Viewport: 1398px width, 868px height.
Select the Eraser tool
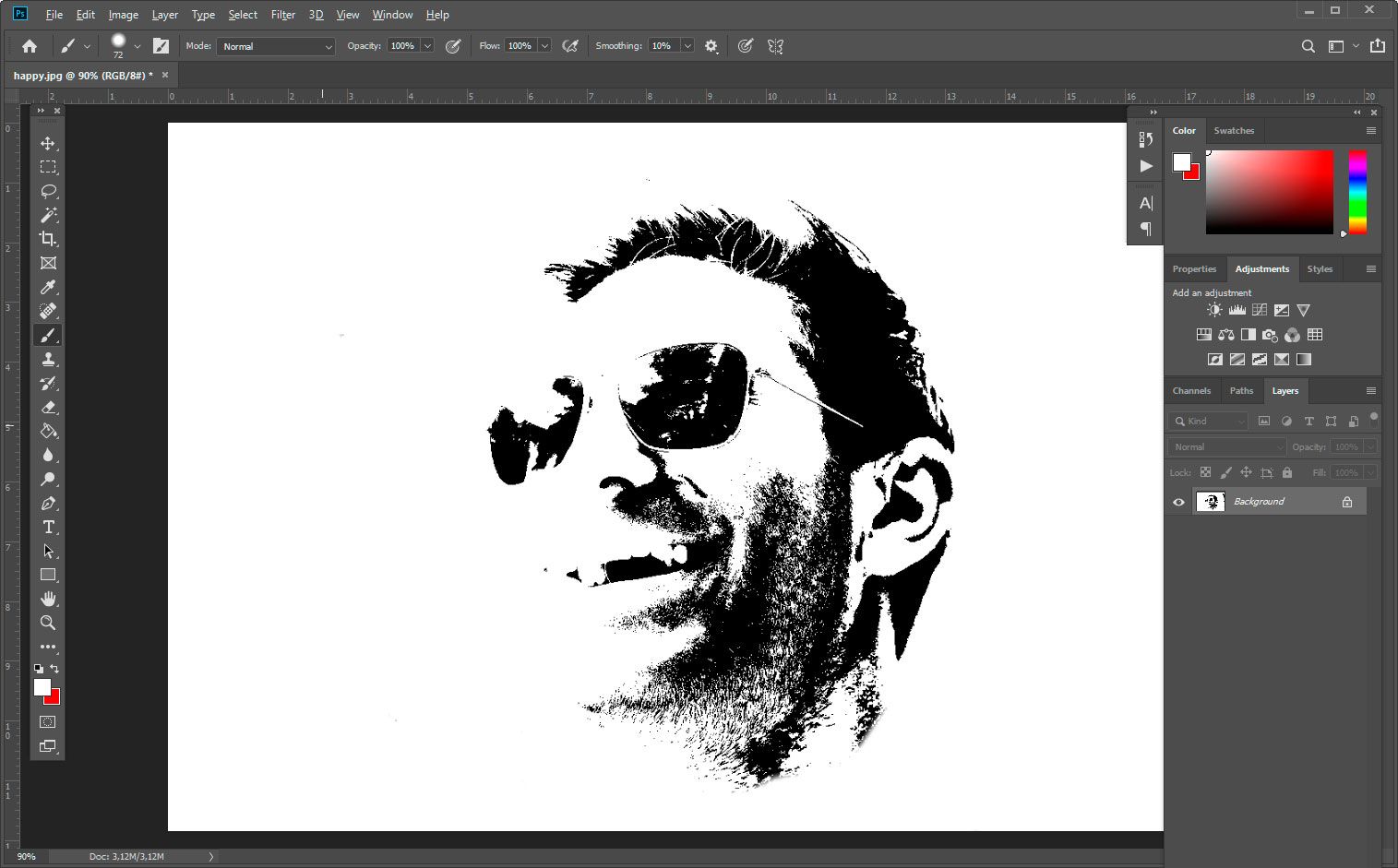pyautogui.click(x=48, y=407)
